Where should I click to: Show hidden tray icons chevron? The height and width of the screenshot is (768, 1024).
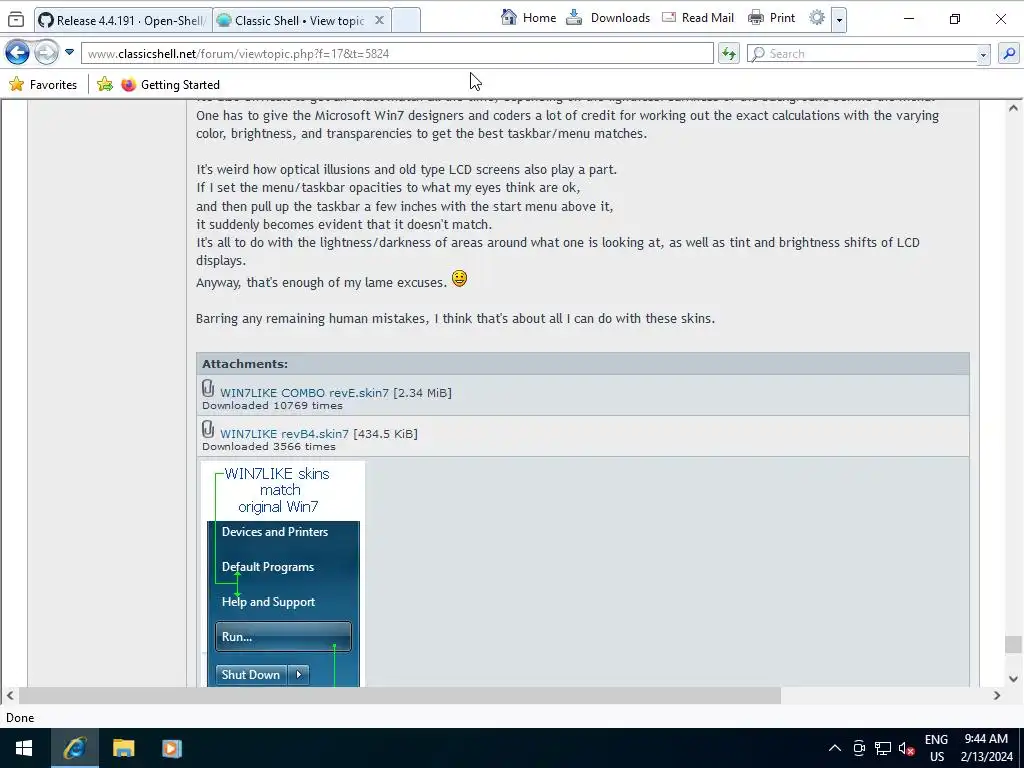pos(835,748)
